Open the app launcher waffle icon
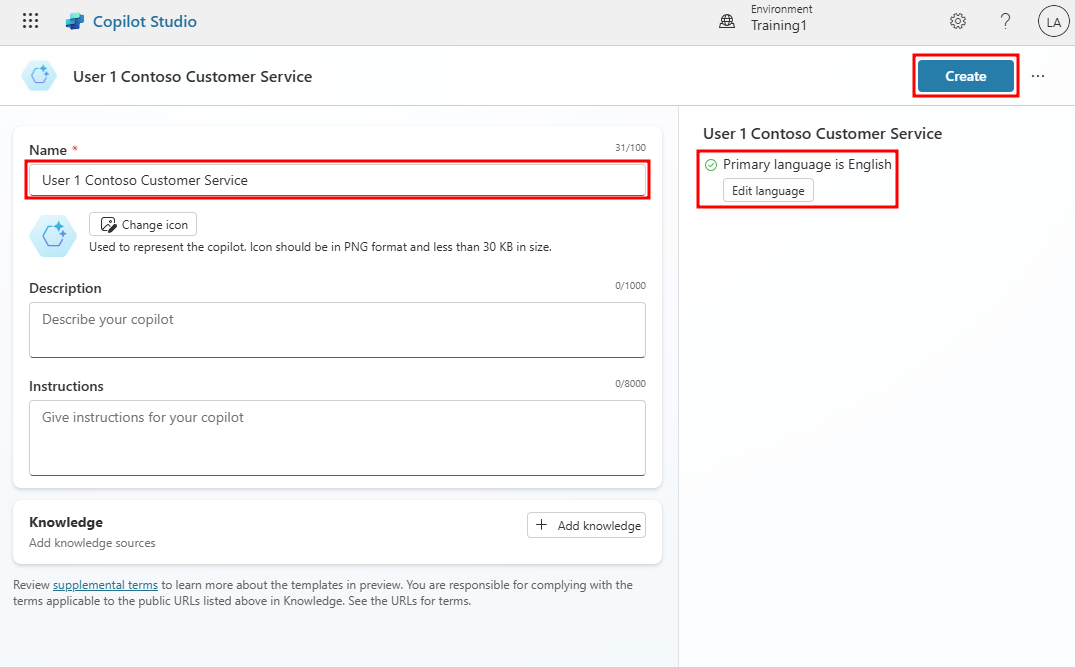The height and width of the screenshot is (667, 1075). coord(30,21)
